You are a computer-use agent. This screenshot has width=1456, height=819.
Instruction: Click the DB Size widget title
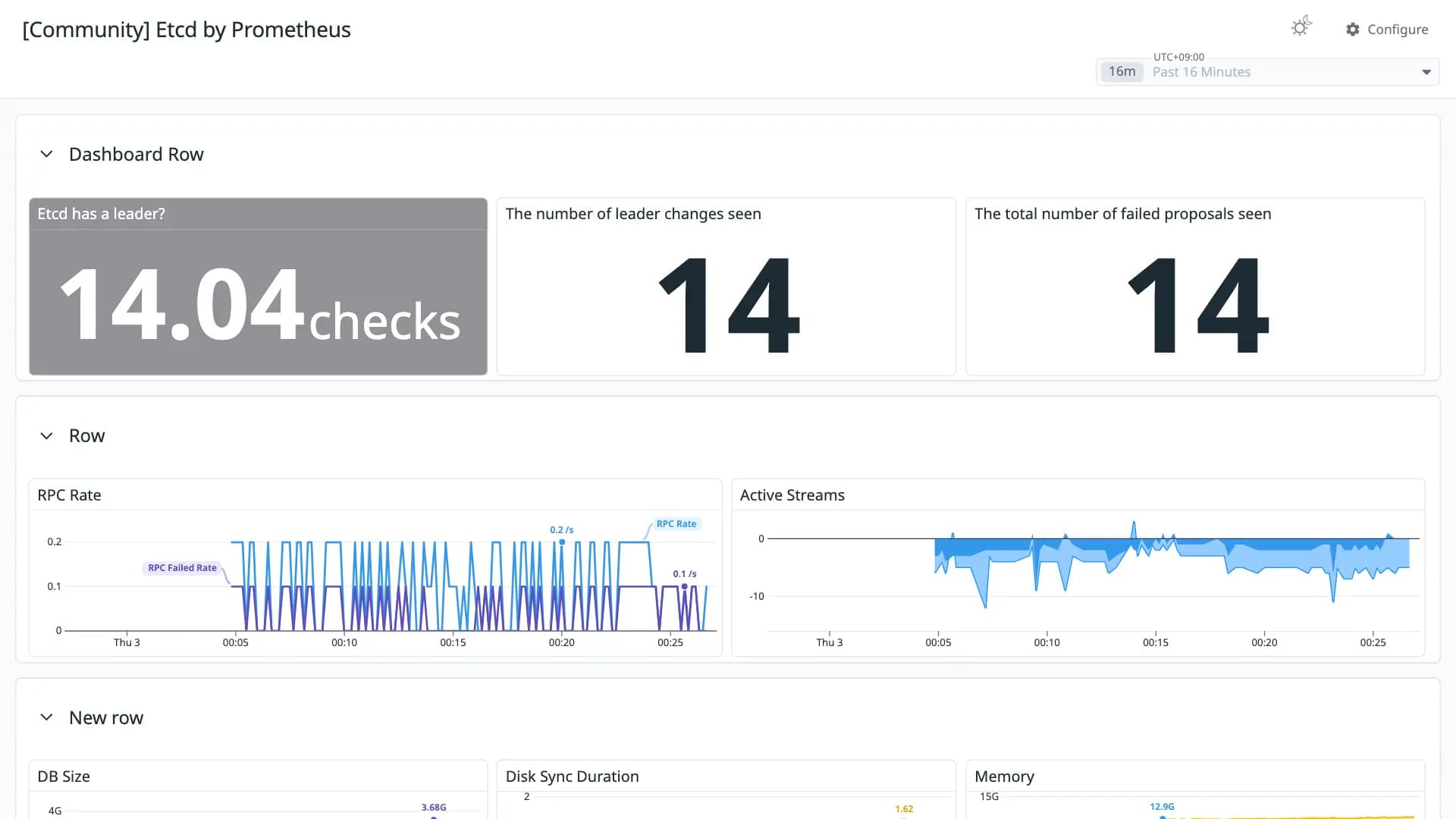click(x=64, y=777)
